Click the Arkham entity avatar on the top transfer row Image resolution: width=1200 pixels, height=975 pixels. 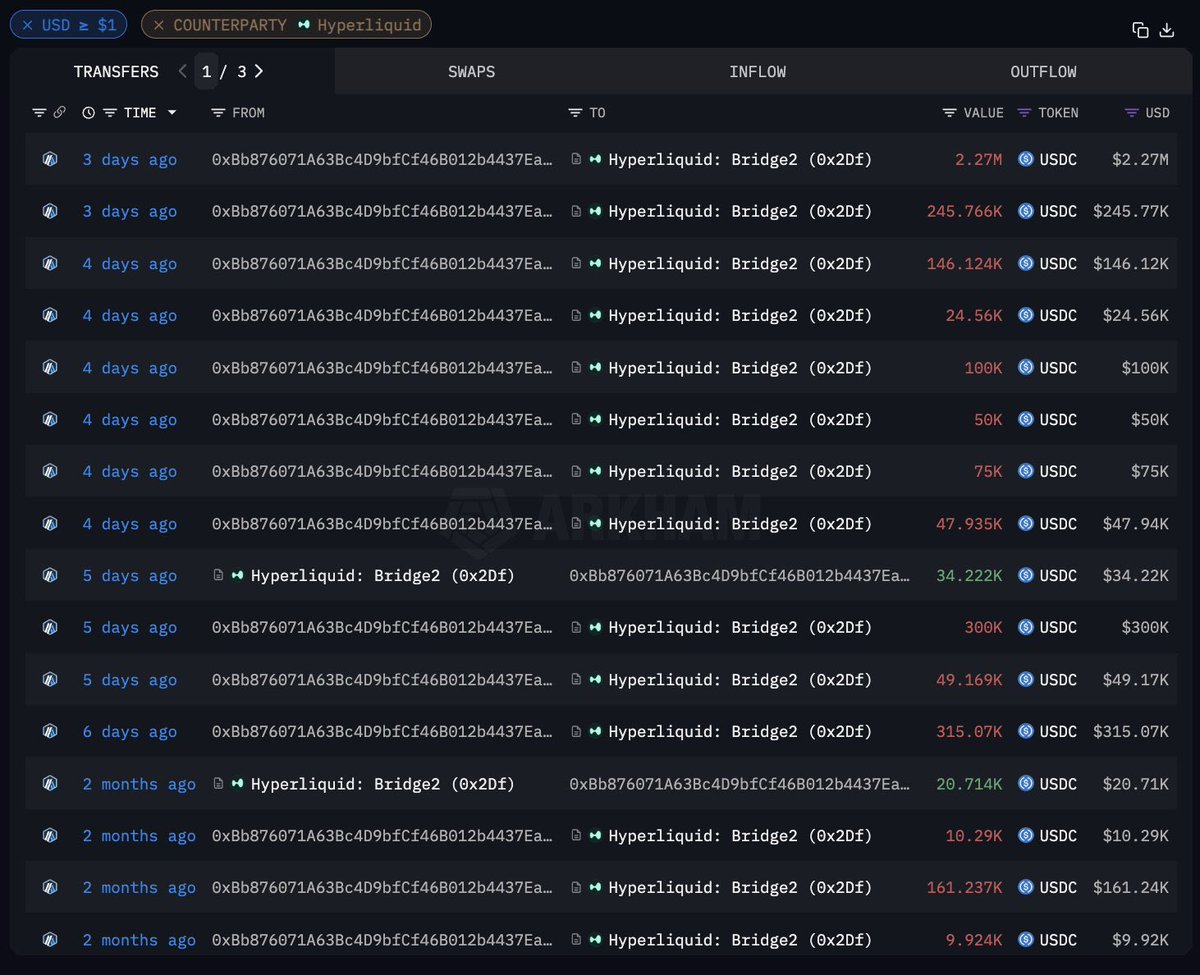(50, 159)
